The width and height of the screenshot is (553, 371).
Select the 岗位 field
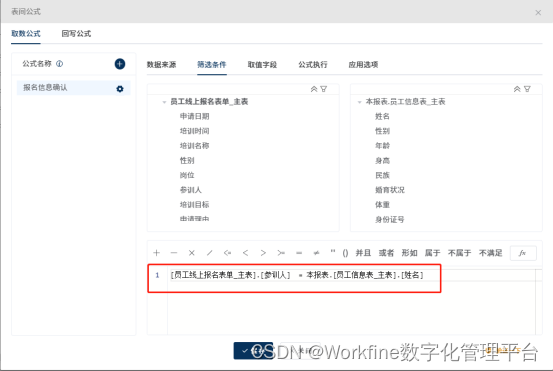tap(187, 175)
